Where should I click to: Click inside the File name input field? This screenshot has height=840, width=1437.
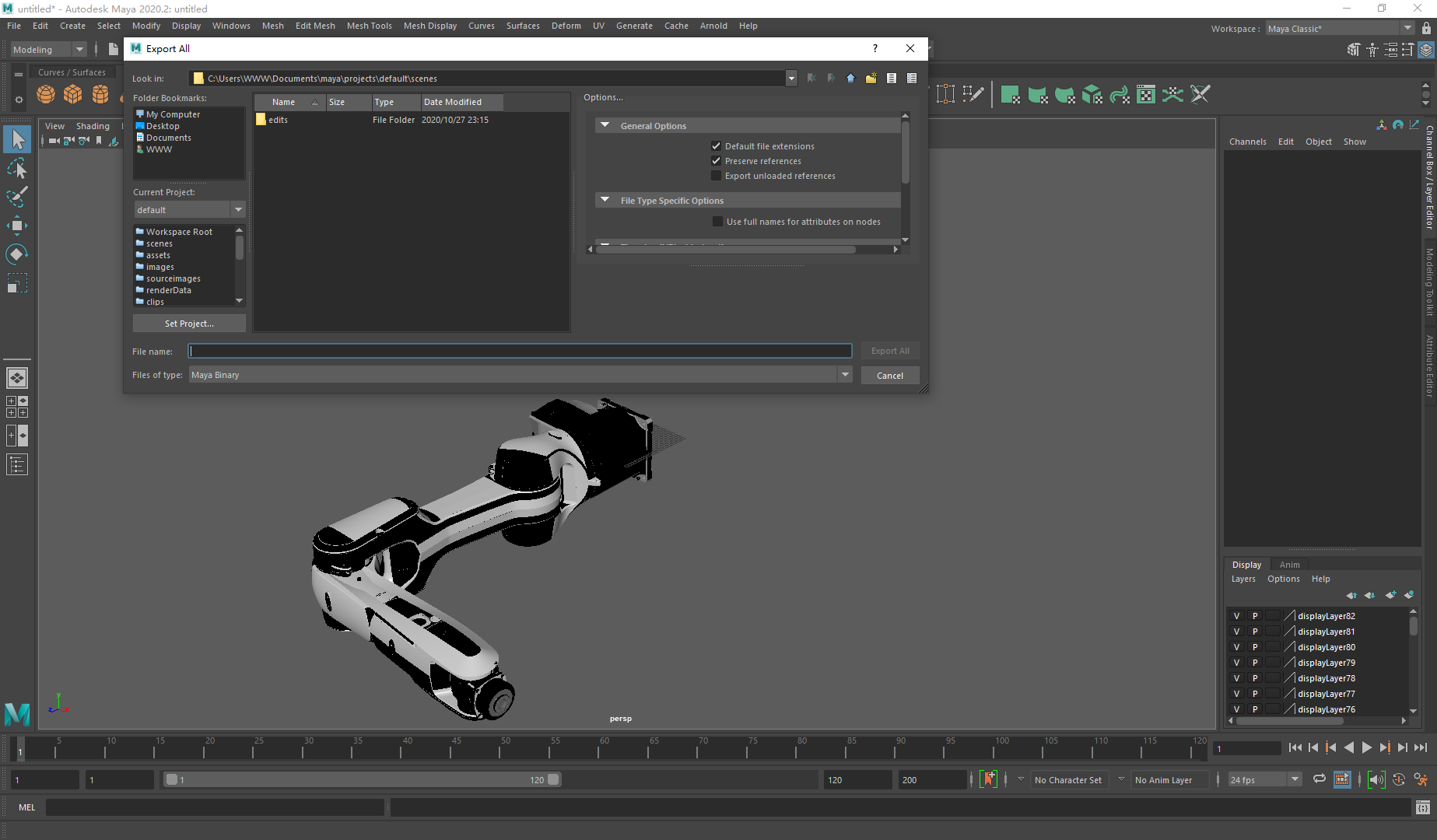520,351
